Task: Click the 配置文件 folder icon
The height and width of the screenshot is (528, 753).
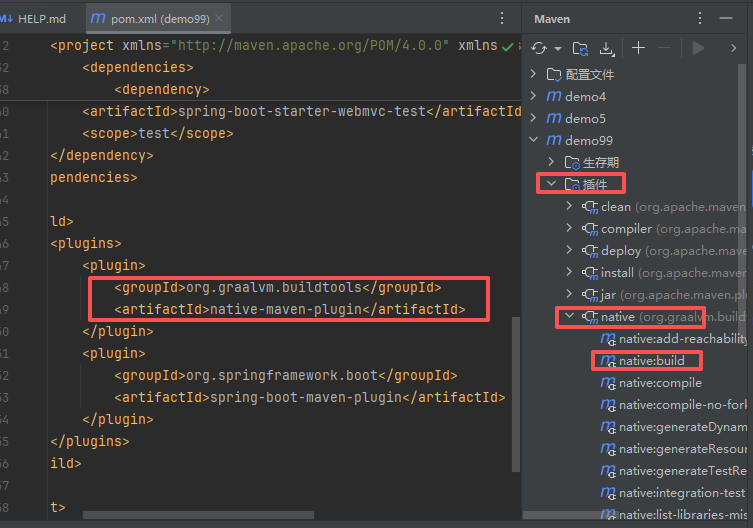Action: (x=554, y=74)
